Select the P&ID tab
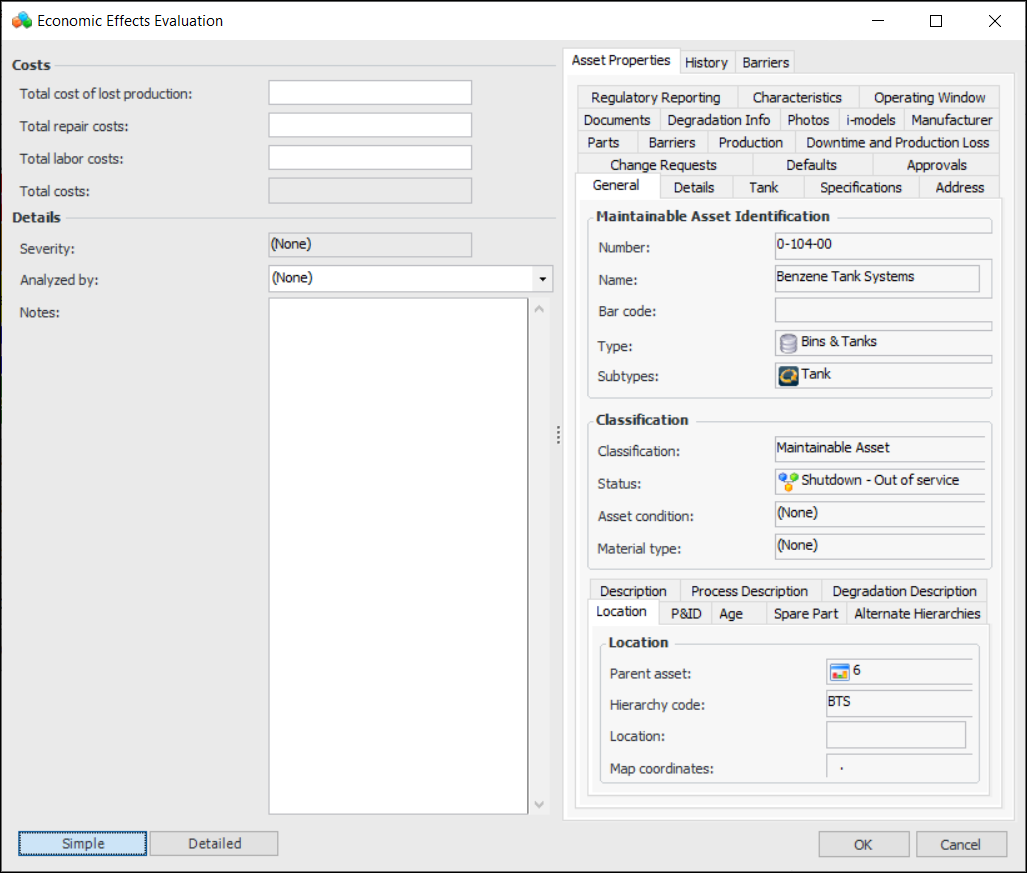 [x=686, y=614]
